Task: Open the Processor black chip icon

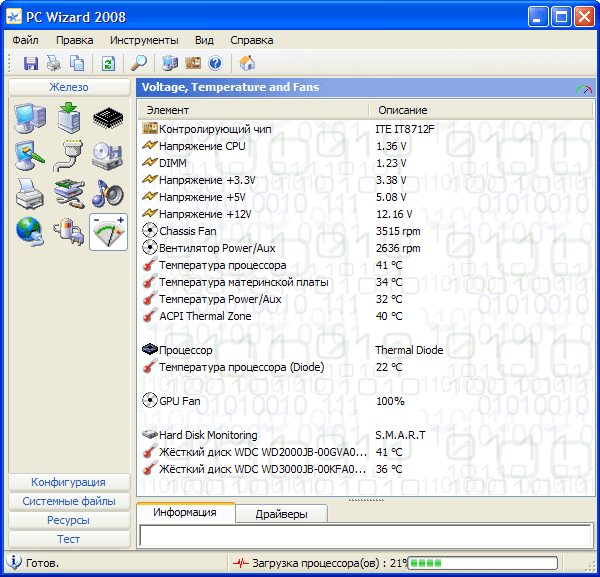Action: (108, 118)
